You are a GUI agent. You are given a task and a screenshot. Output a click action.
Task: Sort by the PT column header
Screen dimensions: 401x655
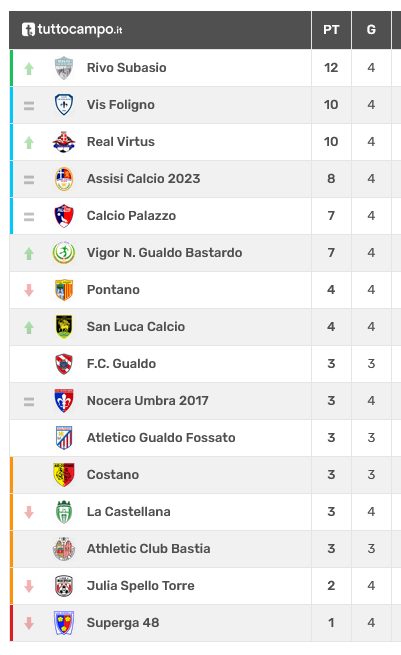pyautogui.click(x=331, y=30)
